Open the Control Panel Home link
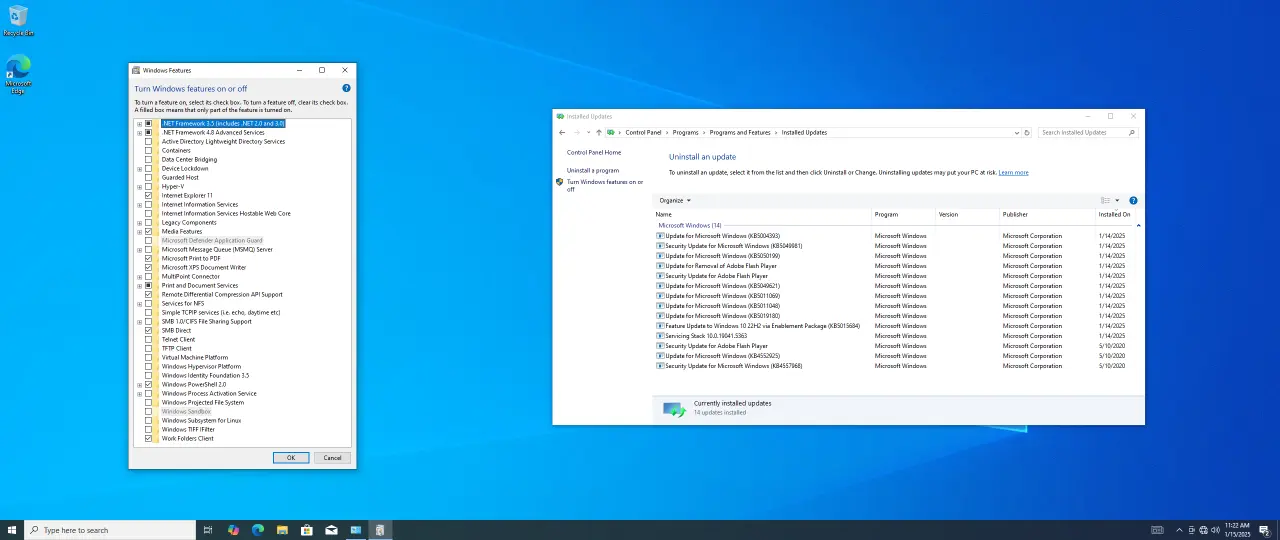The height and width of the screenshot is (540, 1280). tap(594, 152)
